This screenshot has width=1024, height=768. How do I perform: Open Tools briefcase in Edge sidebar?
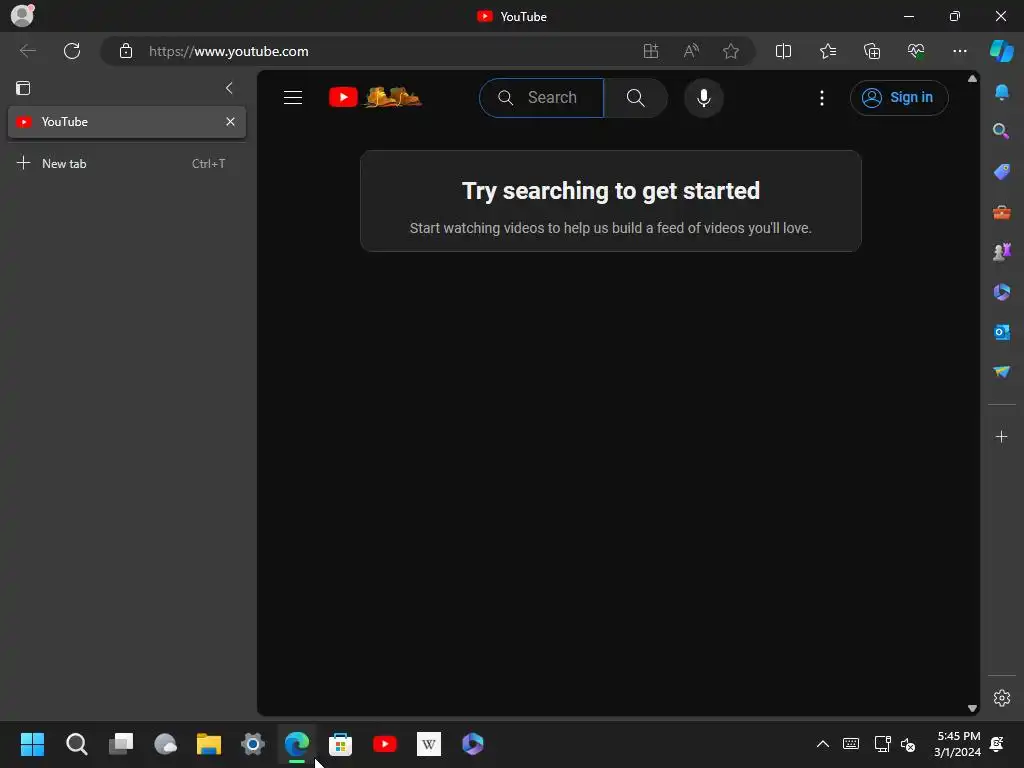coord(1002,212)
